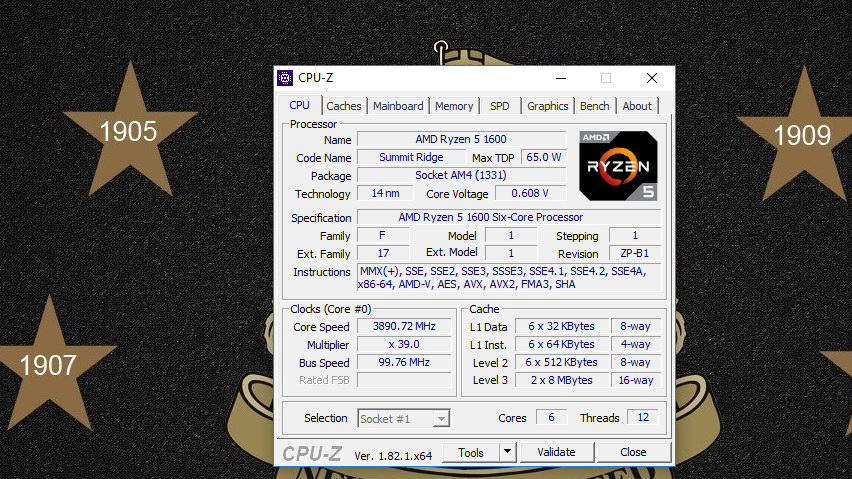Click the Bus Speed value 99.76 MHz
This screenshot has height=479, width=852.
coord(404,362)
